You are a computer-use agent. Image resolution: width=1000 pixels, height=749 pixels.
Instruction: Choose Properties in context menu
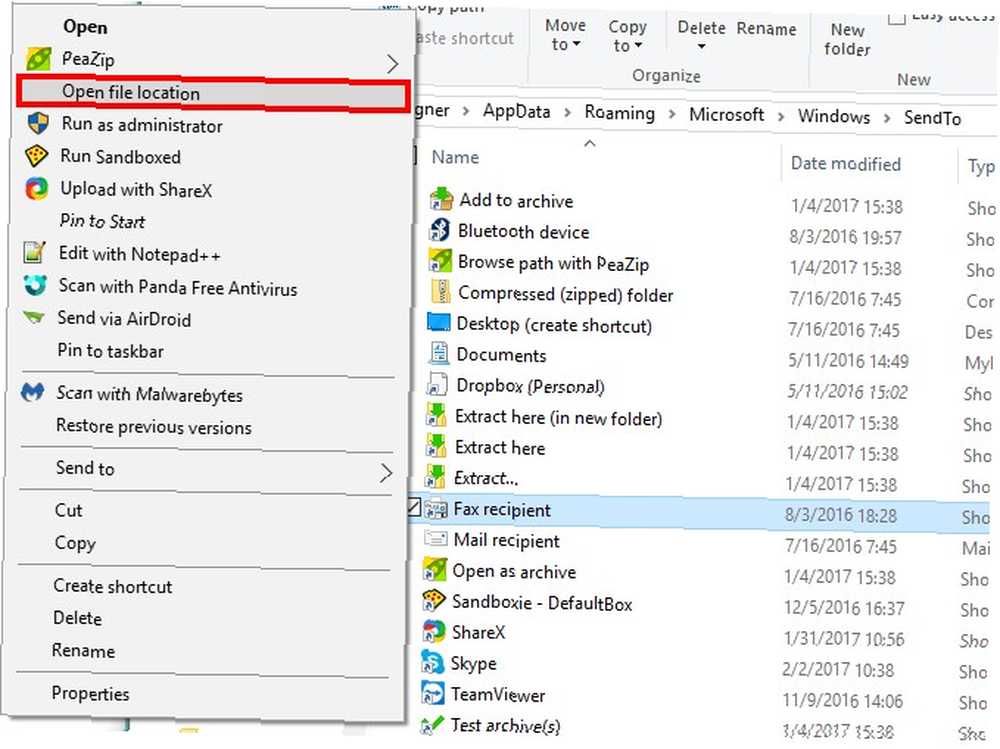pyautogui.click(x=90, y=693)
